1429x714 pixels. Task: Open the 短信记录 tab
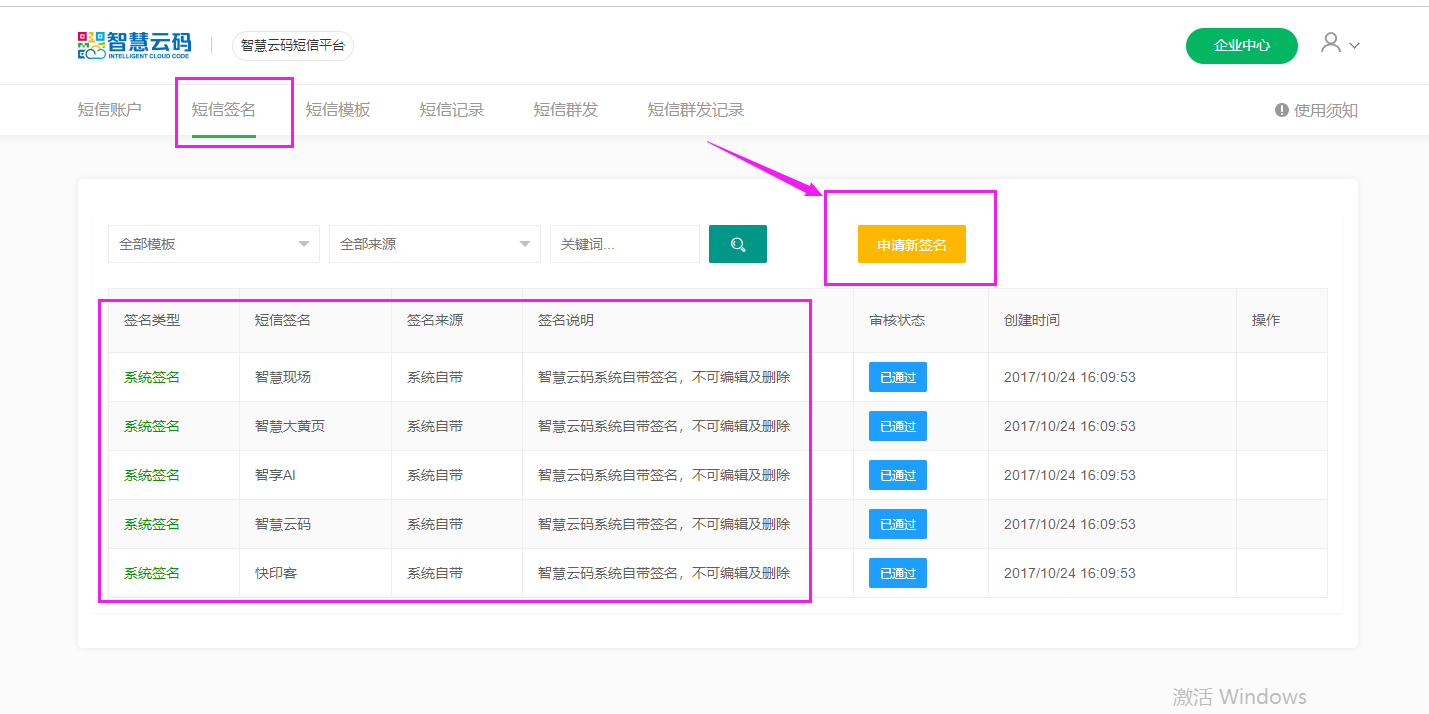coord(451,110)
